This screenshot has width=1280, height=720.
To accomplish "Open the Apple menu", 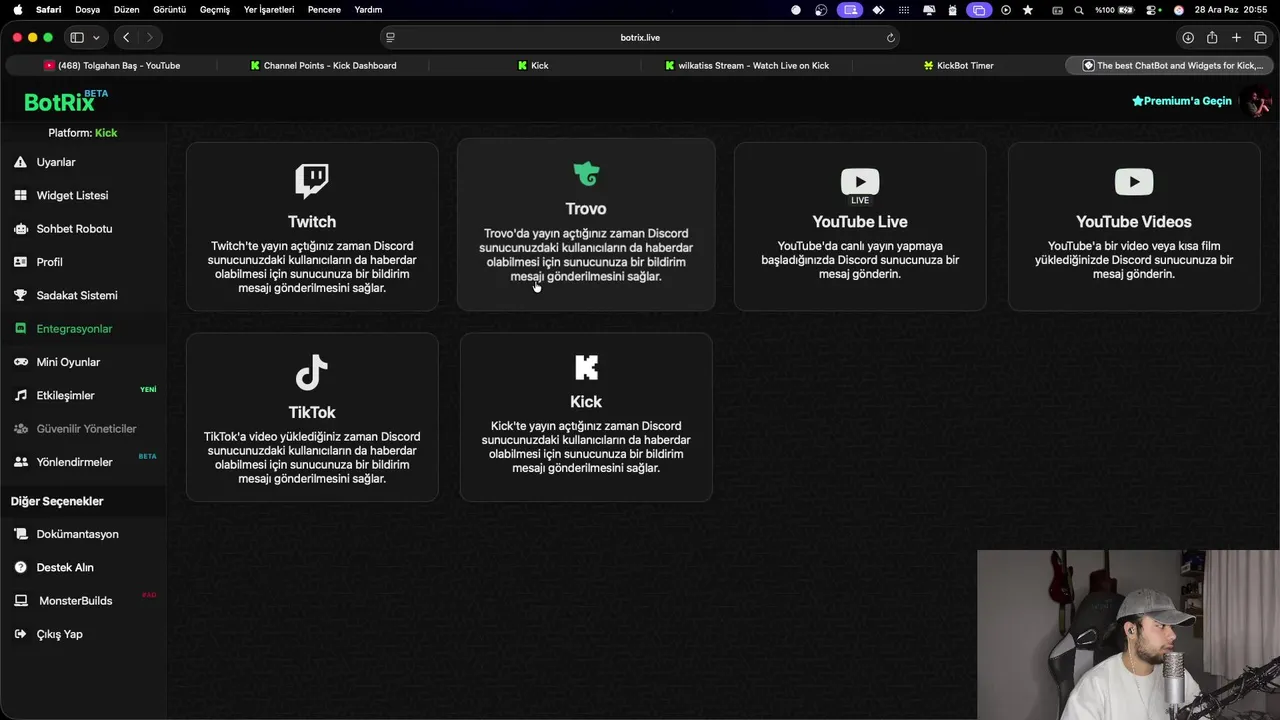I will [17, 9].
